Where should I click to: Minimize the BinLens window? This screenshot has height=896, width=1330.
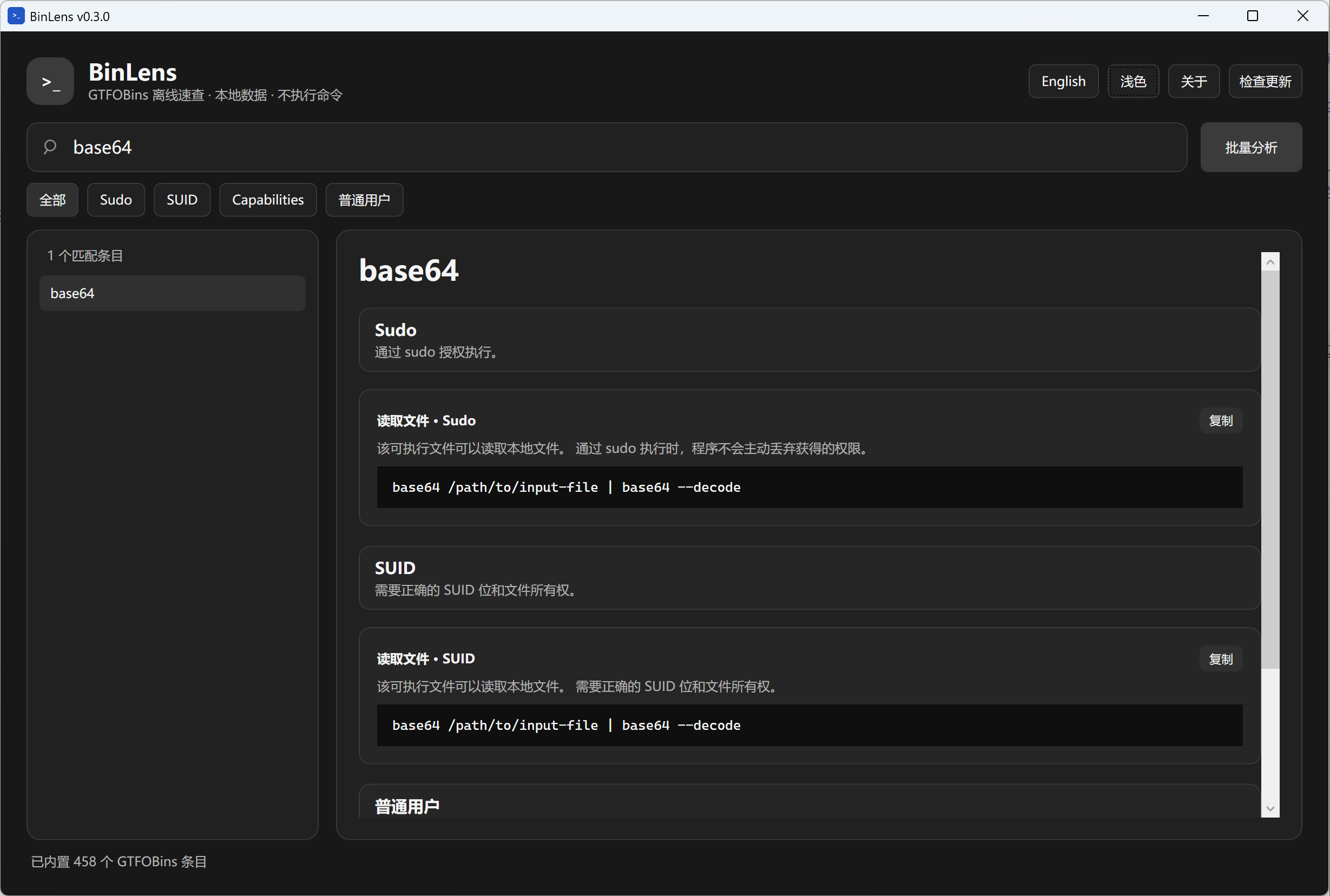pyautogui.click(x=1203, y=16)
